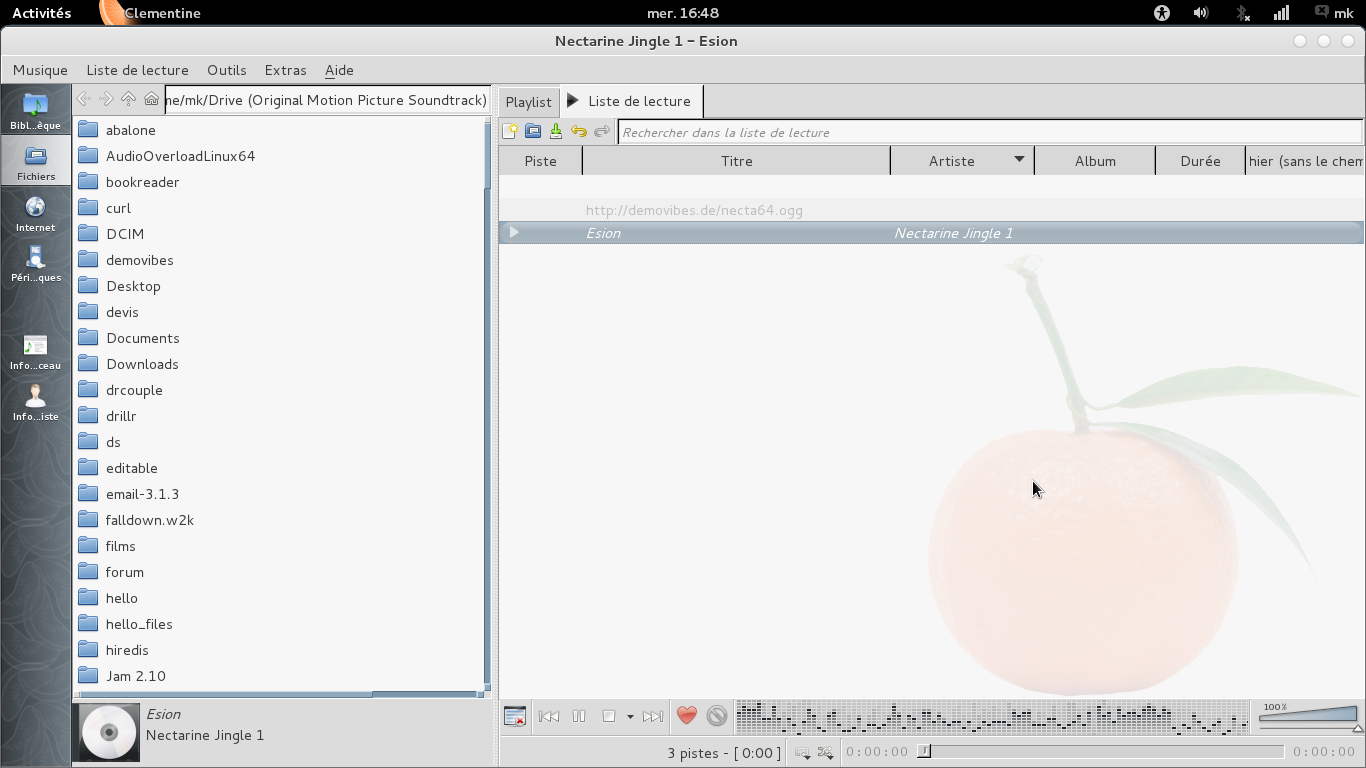This screenshot has height=768, width=1366.
Task: Open the system volume indicator
Action: (x=1201, y=13)
